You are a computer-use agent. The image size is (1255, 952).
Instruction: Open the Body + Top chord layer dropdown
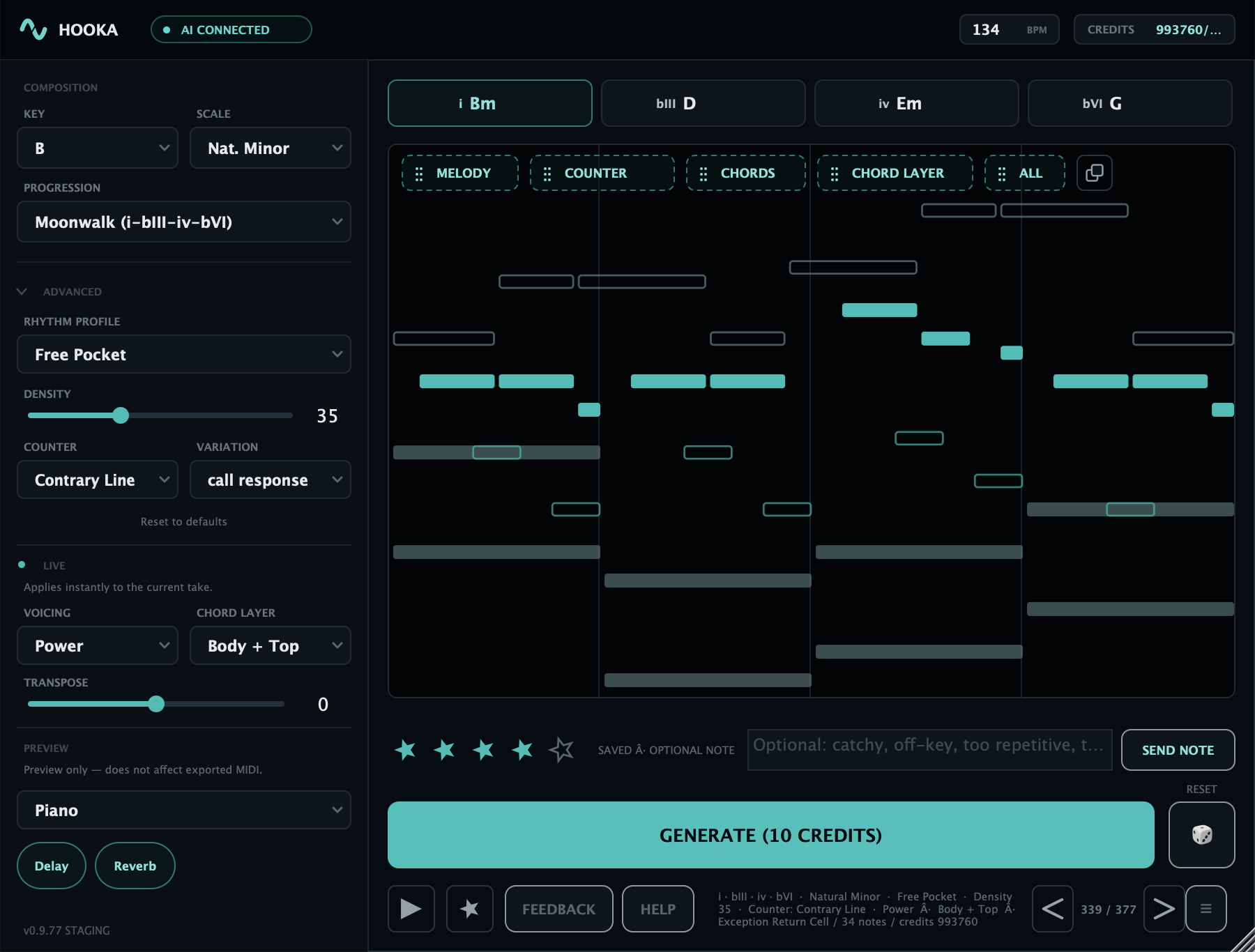pyautogui.click(x=271, y=645)
